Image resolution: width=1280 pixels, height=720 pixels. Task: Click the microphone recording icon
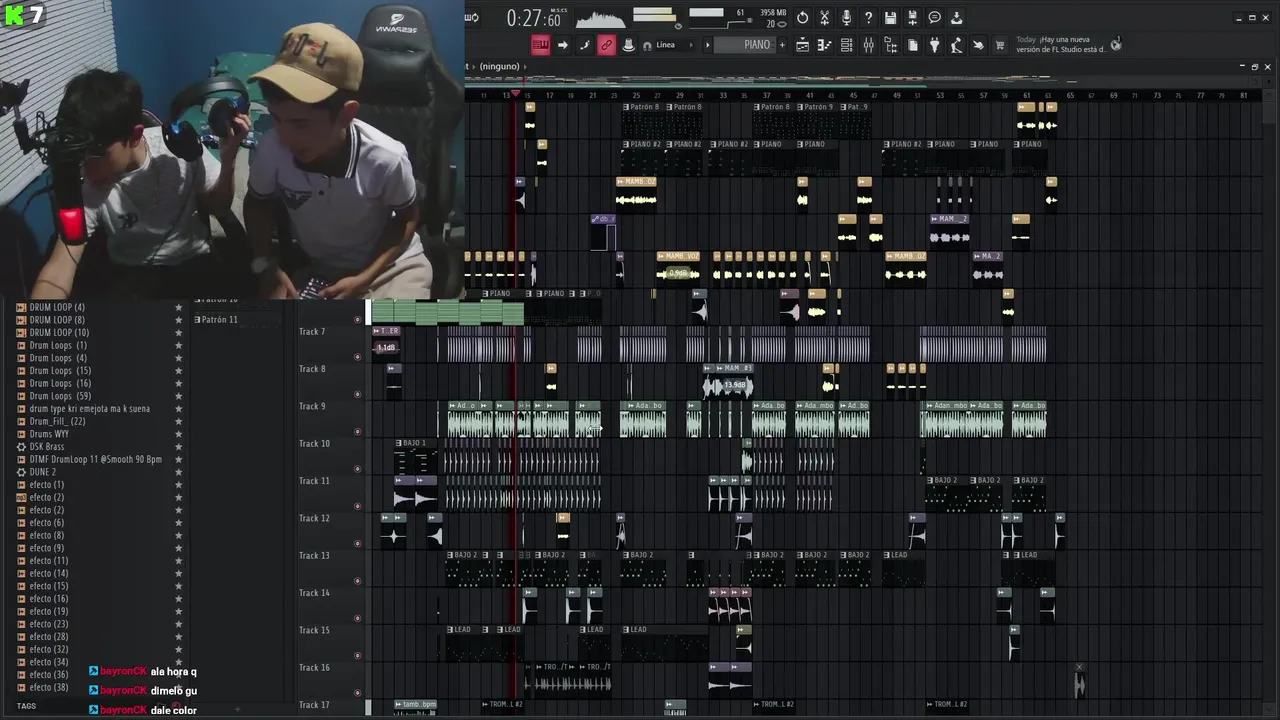tap(846, 18)
